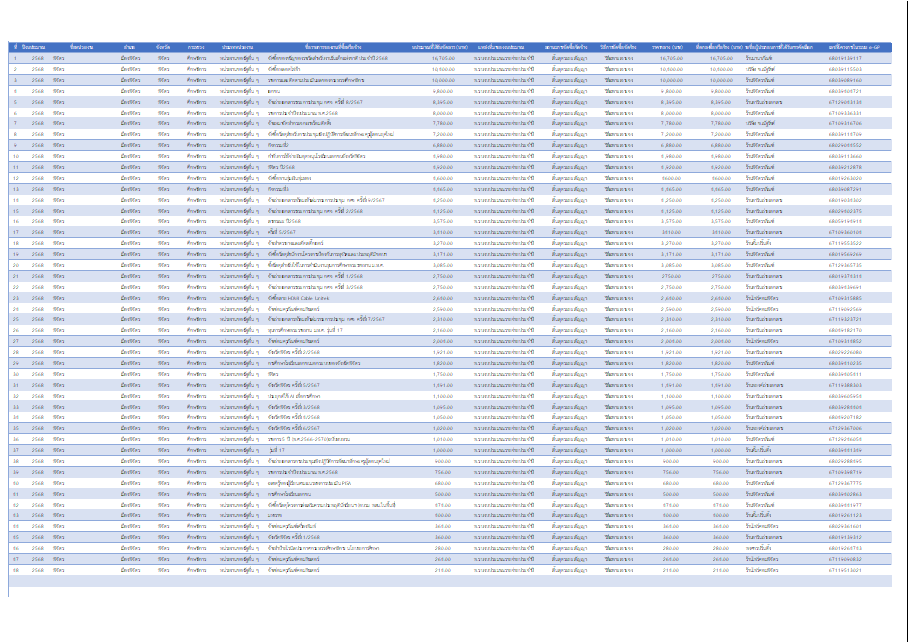This screenshot has height=642, width=908.
Task: Select the item description in row 12
Action: (290, 178)
